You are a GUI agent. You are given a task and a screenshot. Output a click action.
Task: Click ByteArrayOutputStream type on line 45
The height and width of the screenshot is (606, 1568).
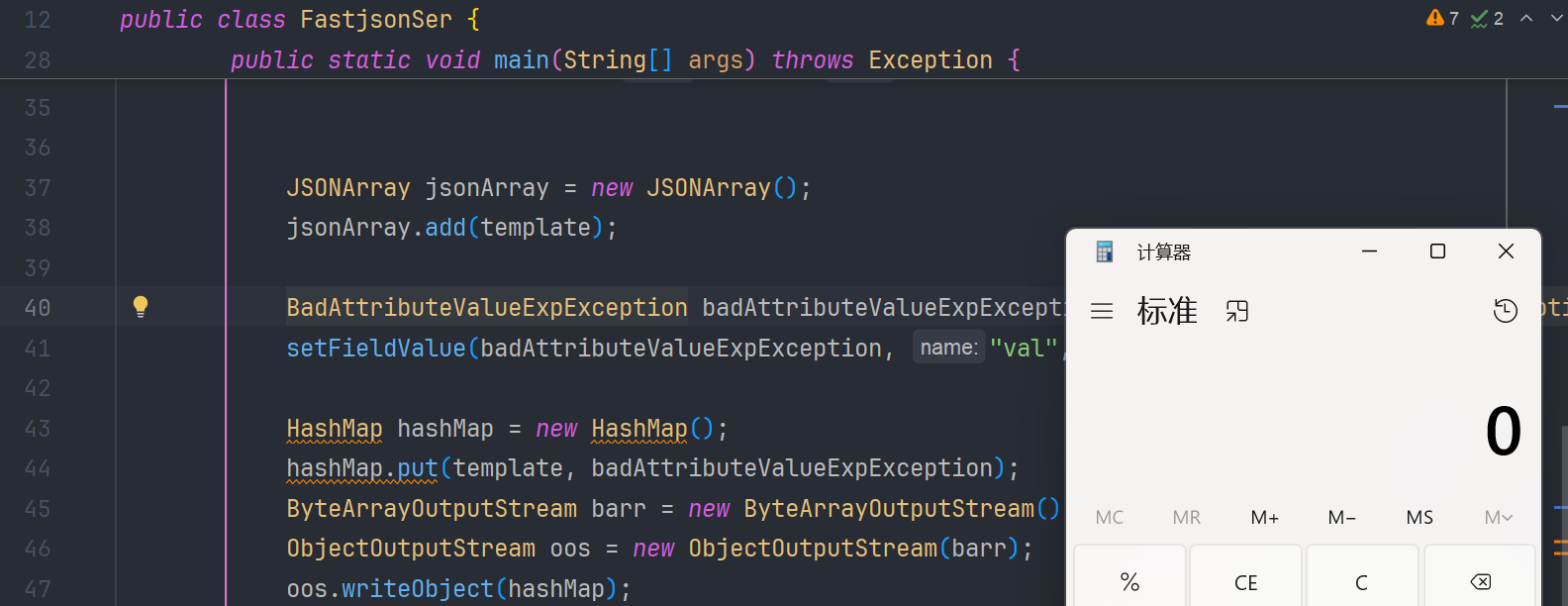click(x=431, y=509)
